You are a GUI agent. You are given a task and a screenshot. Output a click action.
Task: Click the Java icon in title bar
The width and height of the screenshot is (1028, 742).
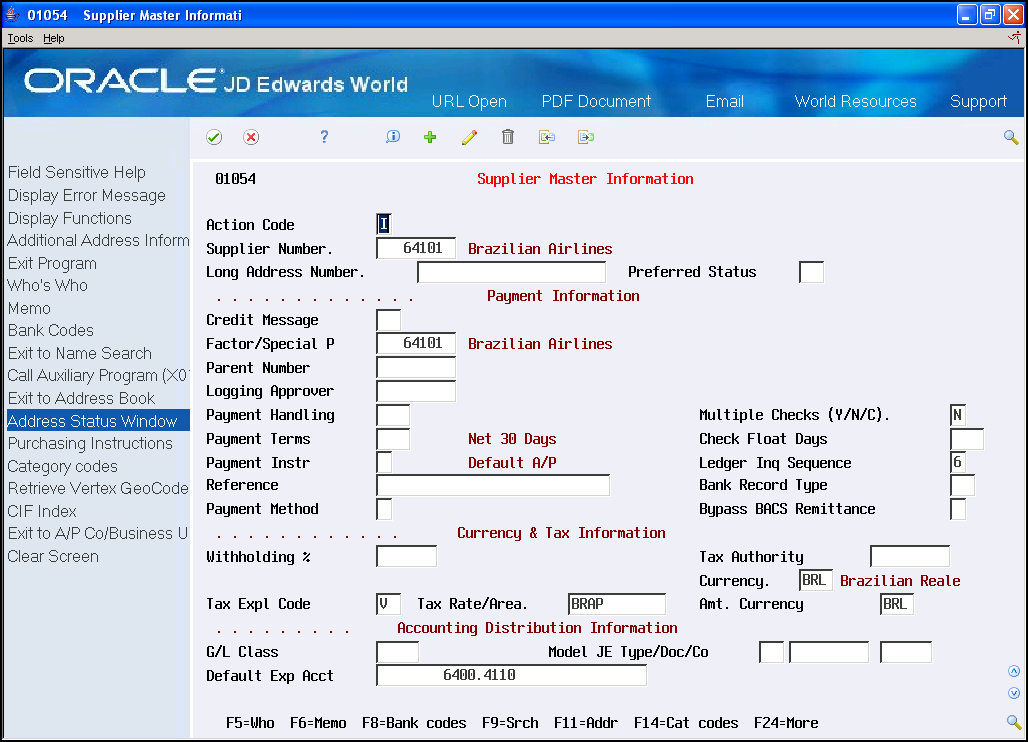[12, 14]
